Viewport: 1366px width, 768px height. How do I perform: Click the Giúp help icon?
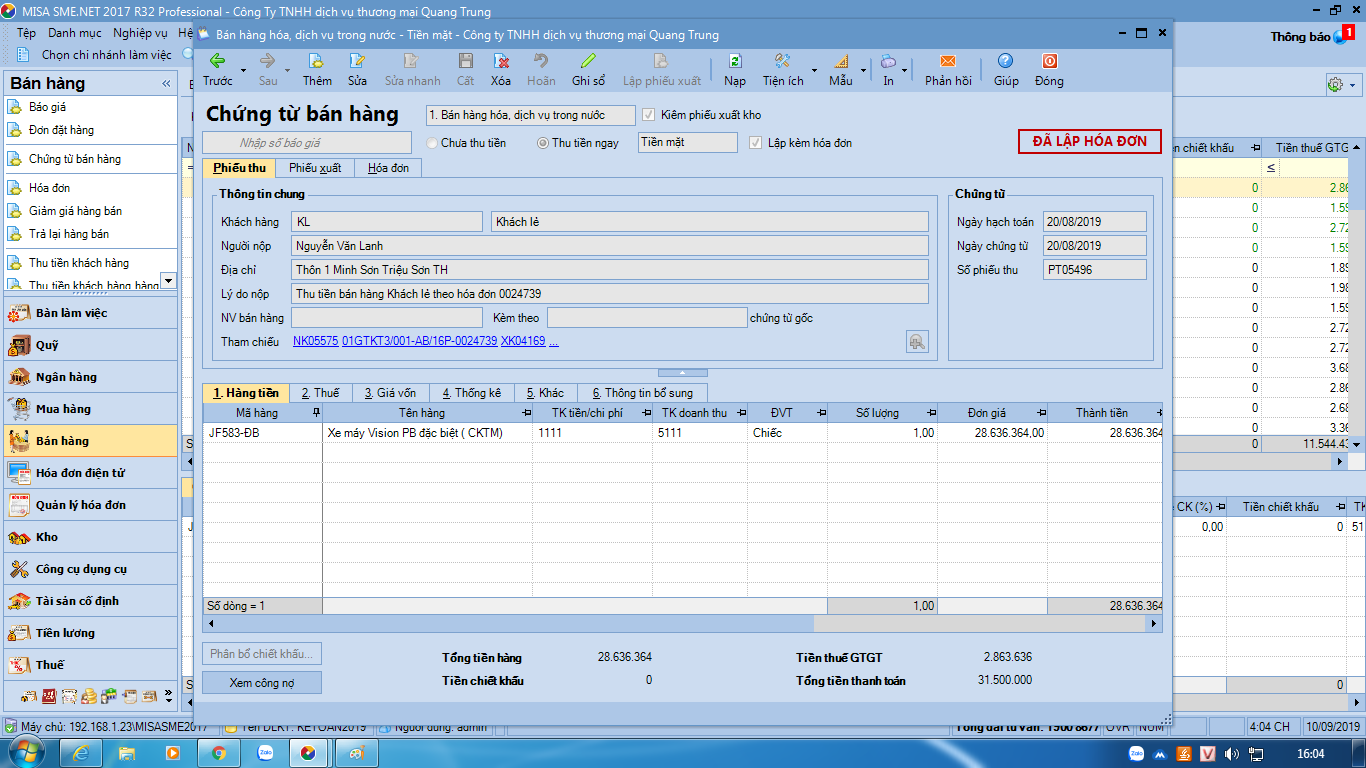click(x=1005, y=61)
